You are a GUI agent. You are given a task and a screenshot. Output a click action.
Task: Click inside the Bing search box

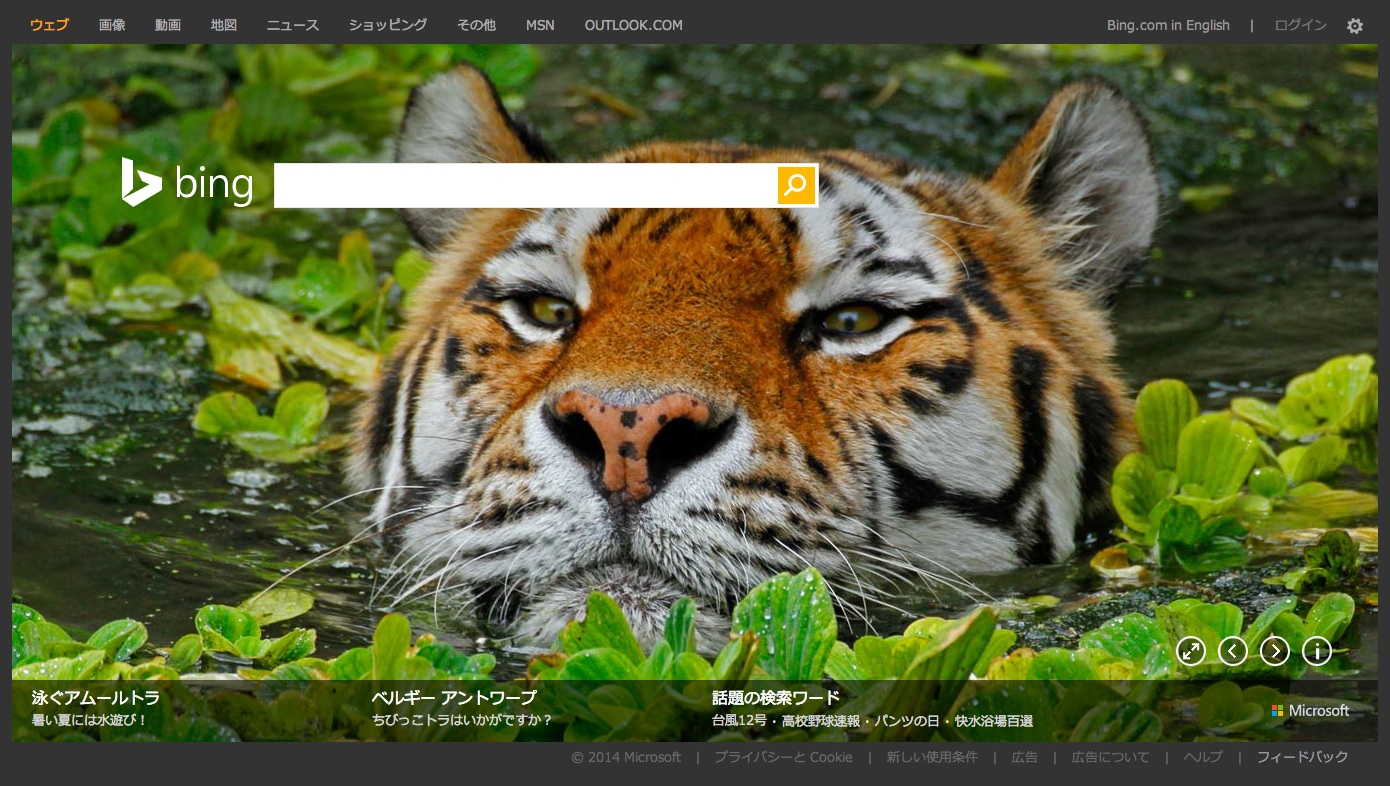(525, 185)
